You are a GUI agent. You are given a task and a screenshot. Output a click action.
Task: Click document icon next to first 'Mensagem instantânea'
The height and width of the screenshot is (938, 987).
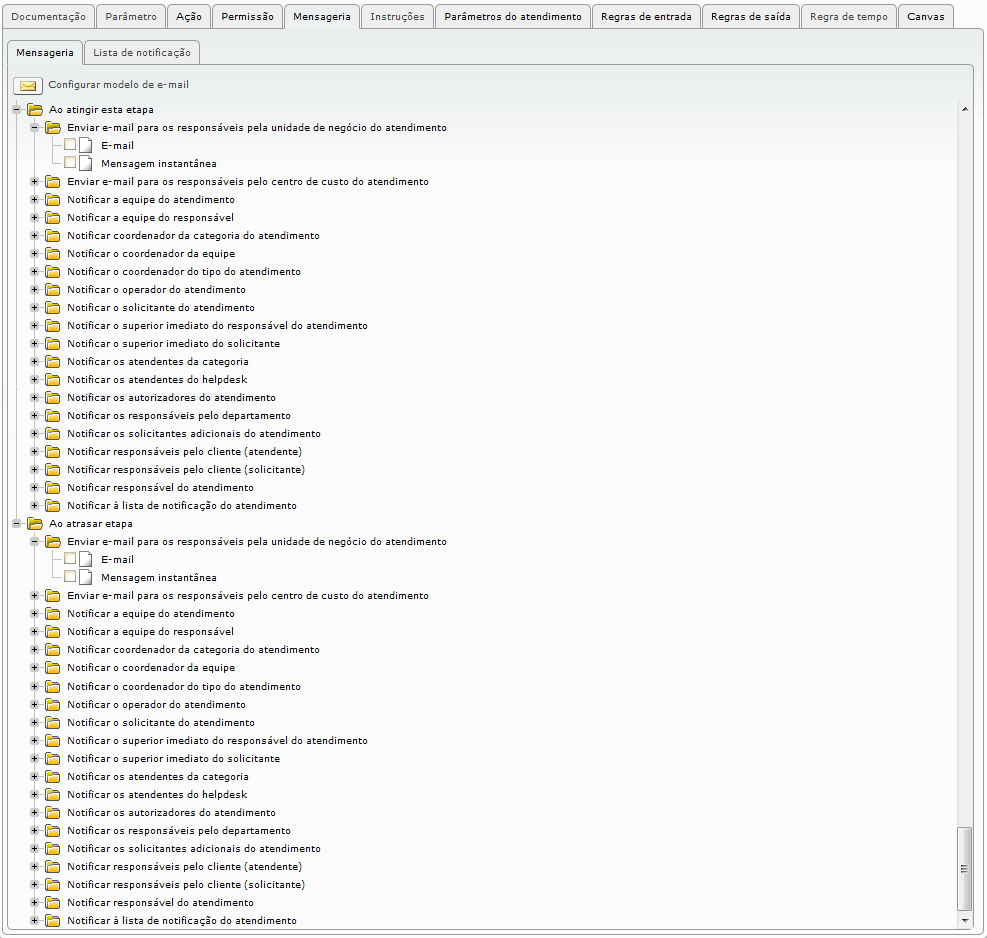(x=86, y=164)
